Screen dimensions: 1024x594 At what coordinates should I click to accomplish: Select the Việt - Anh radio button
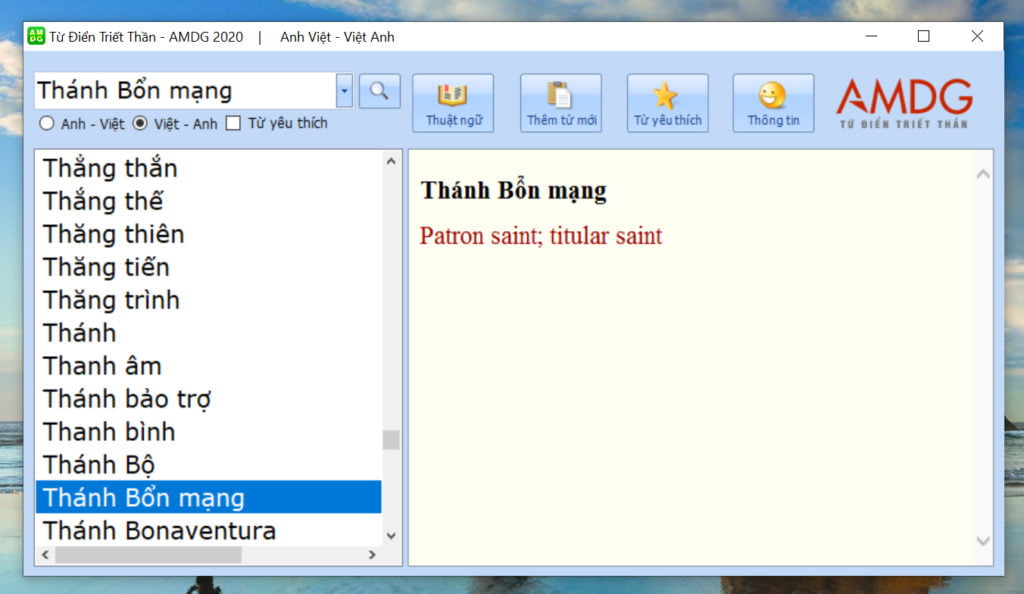pos(140,124)
